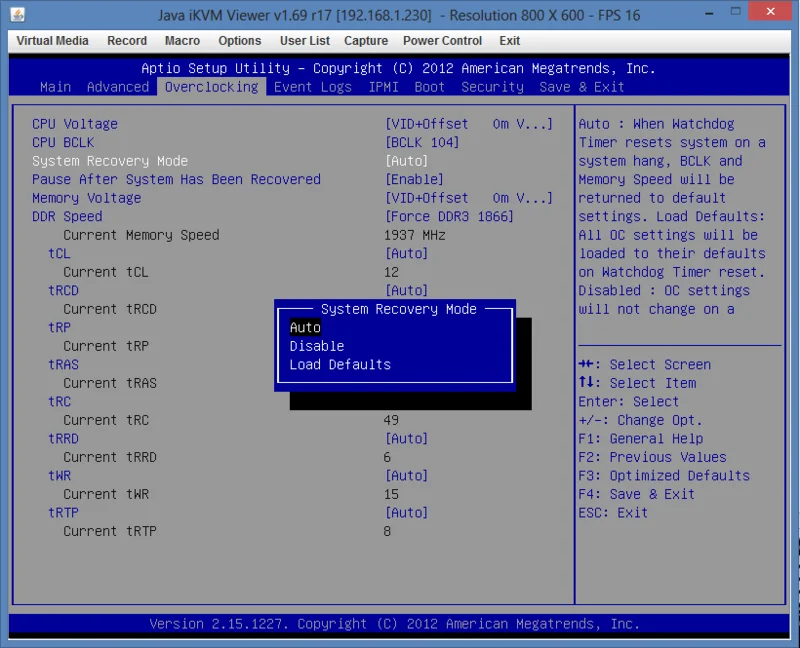The image size is (800, 648).
Task: Click the Current tCL label
Action: click(106, 272)
